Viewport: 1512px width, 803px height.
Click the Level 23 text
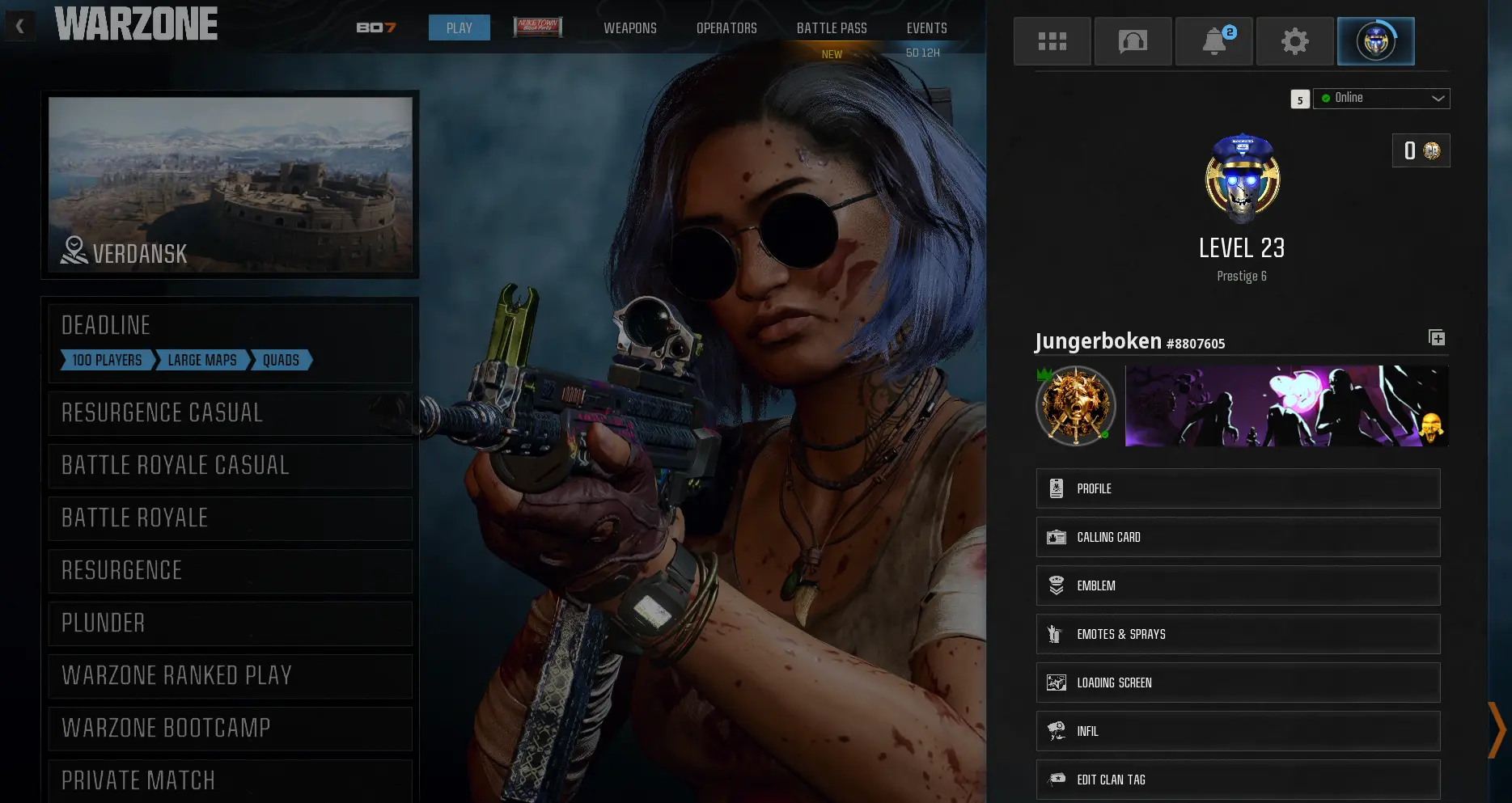coord(1242,247)
